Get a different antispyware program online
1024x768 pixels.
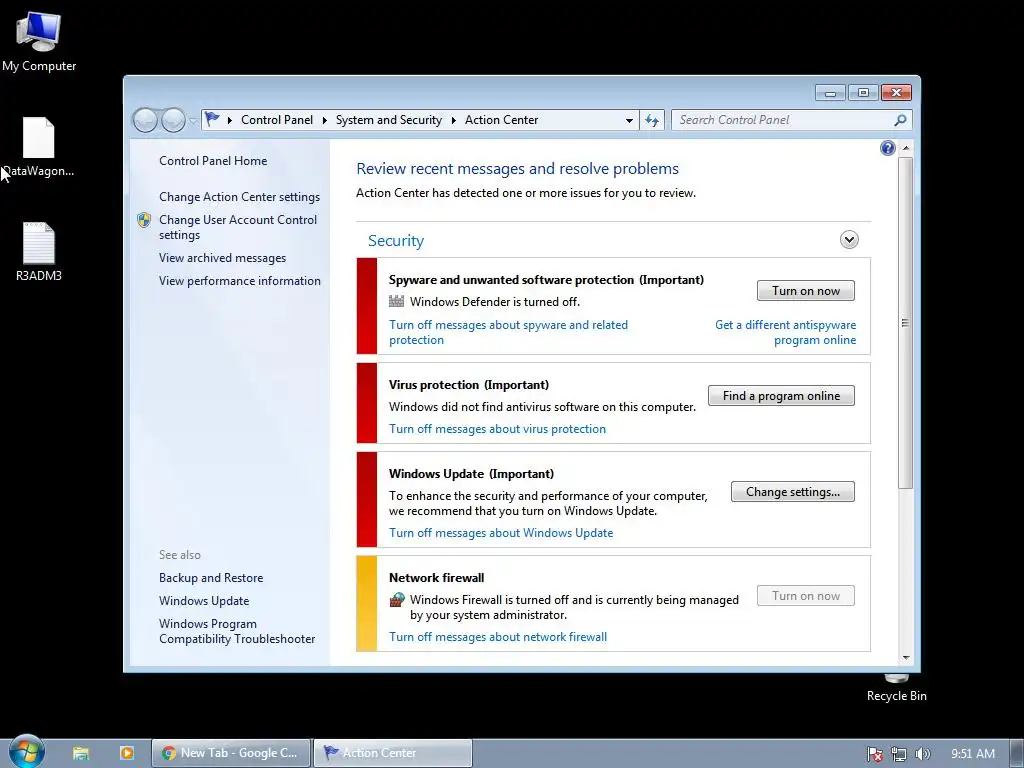[786, 332]
